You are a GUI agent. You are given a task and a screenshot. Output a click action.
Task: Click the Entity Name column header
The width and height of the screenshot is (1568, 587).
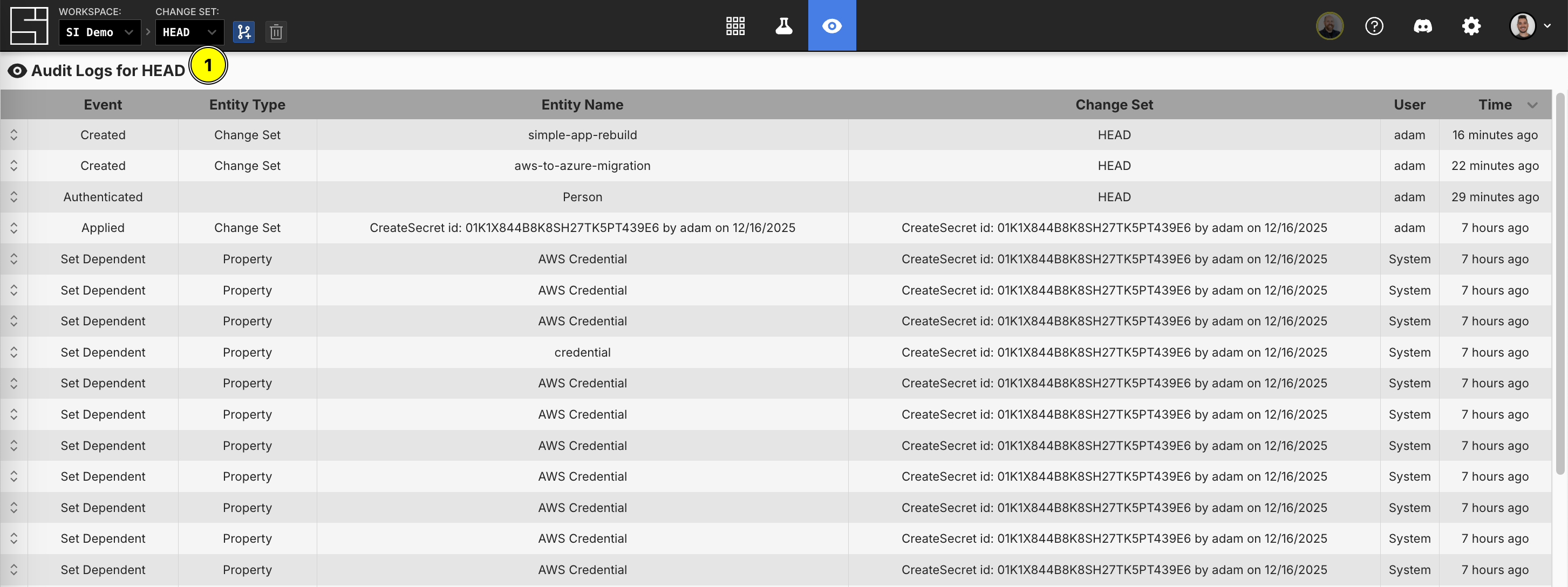click(x=582, y=105)
